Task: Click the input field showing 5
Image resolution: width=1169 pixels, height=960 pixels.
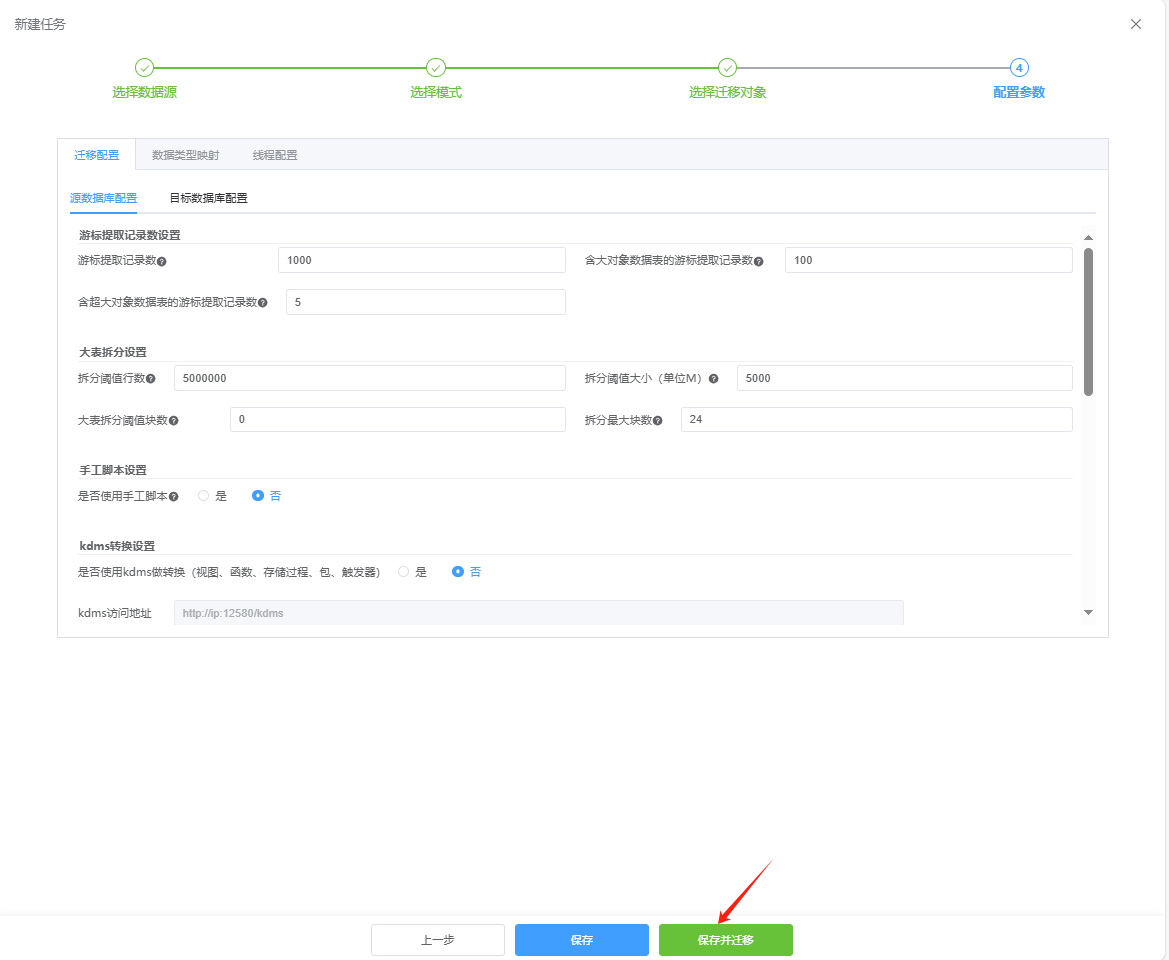Action: (x=426, y=302)
